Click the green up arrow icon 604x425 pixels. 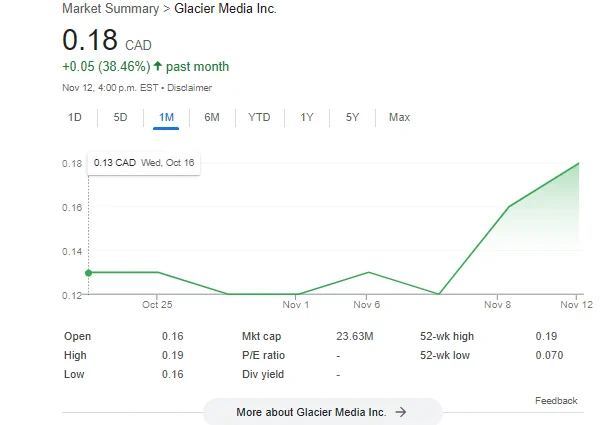point(158,66)
